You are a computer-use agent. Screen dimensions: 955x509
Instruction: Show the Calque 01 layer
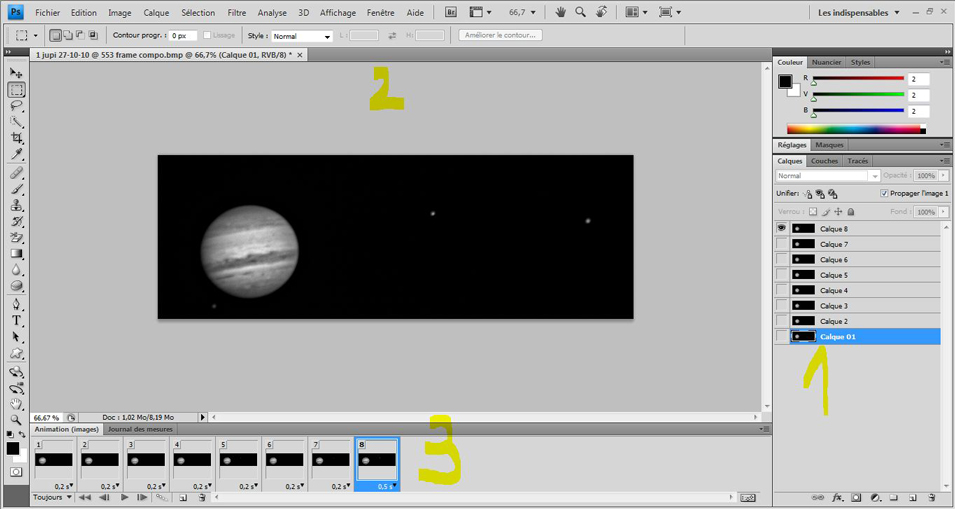coord(781,336)
